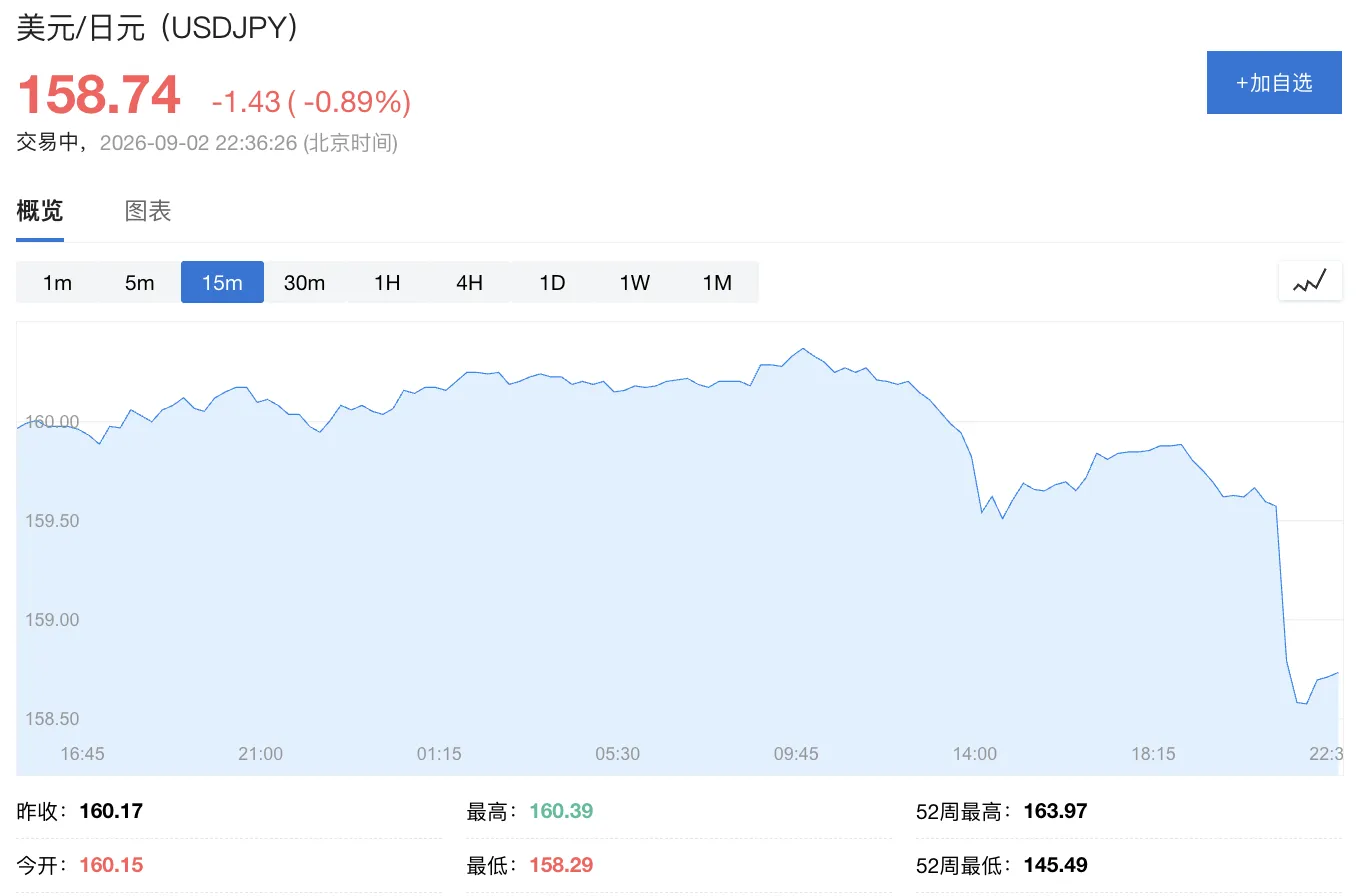Click the +加自选 button
The width and height of the screenshot is (1368, 896).
click(1274, 82)
